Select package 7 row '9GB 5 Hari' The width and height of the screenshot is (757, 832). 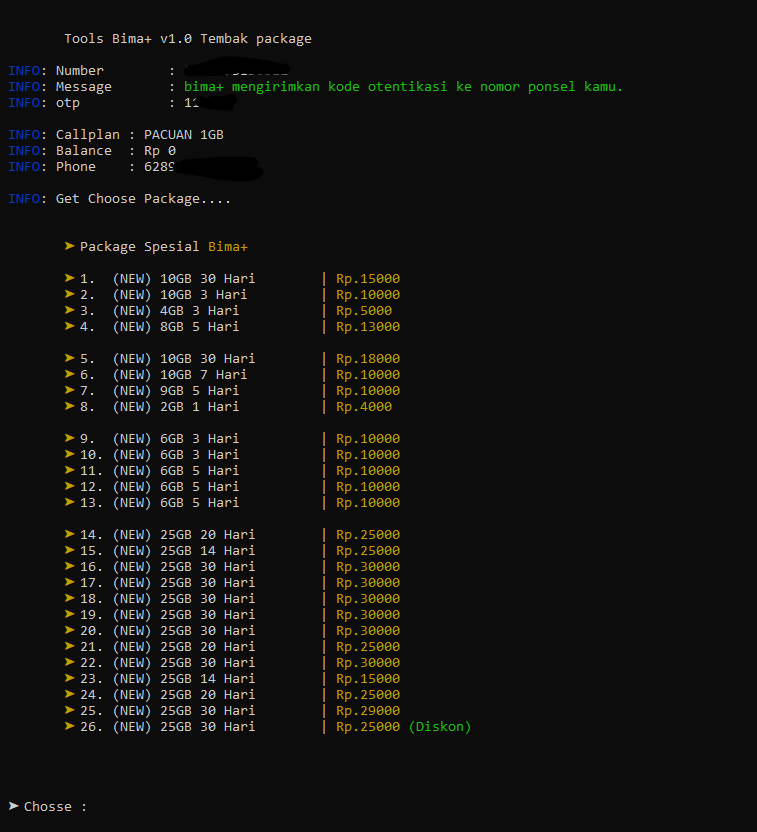tap(232, 391)
